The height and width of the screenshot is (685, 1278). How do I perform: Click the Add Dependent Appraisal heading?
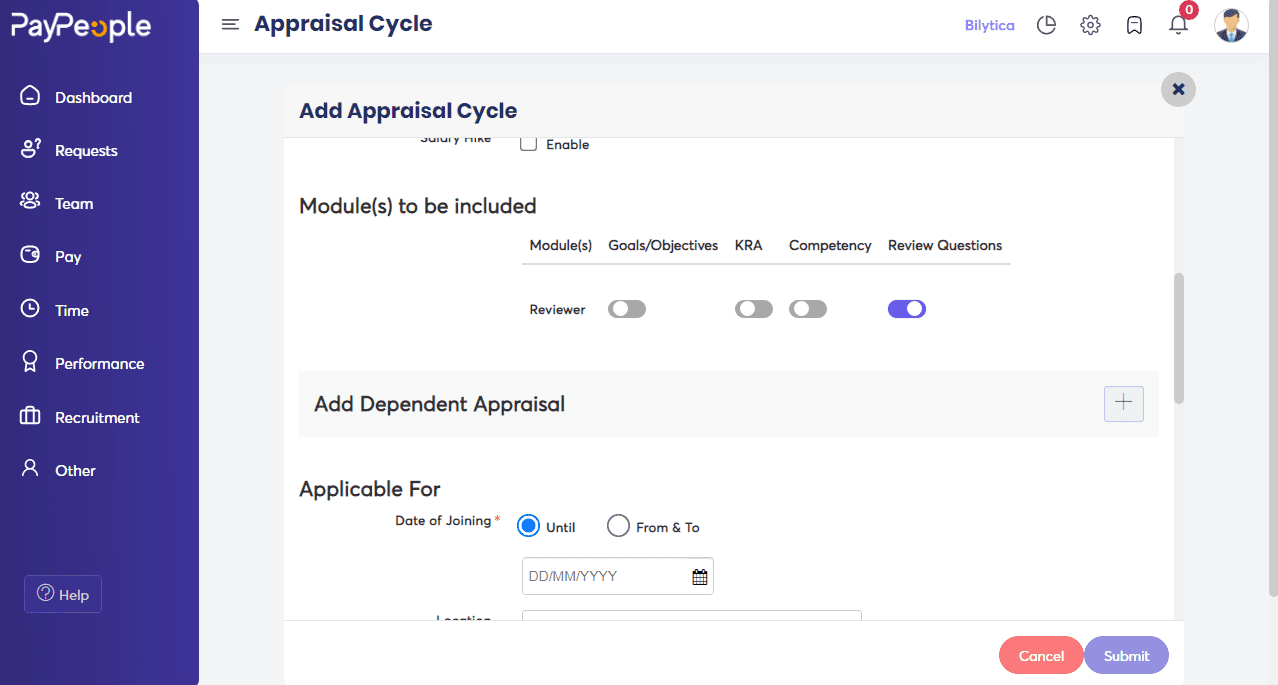click(x=439, y=404)
